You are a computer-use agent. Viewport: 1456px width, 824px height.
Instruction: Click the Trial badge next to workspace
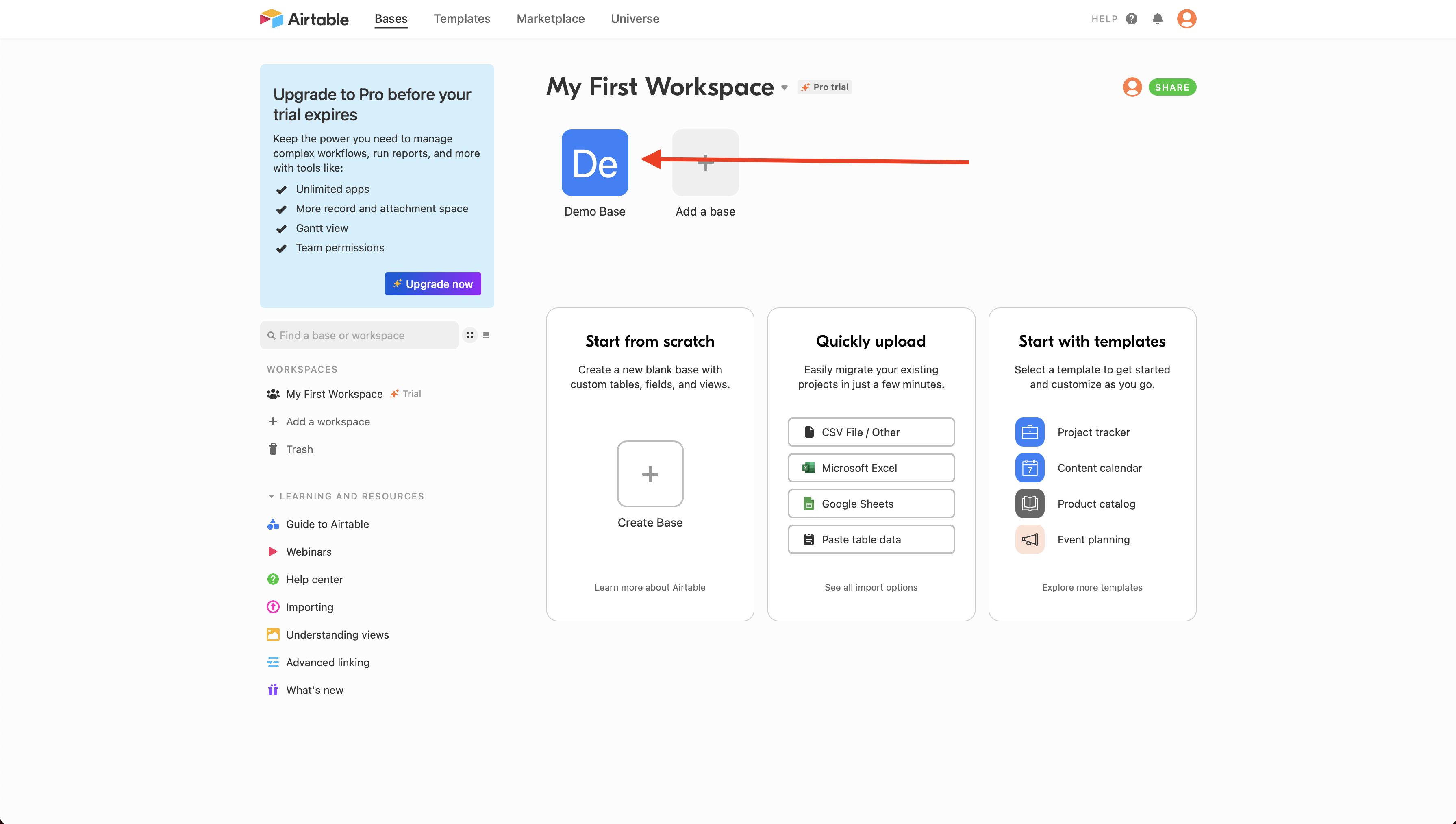pyautogui.click(x=405, y=394)
